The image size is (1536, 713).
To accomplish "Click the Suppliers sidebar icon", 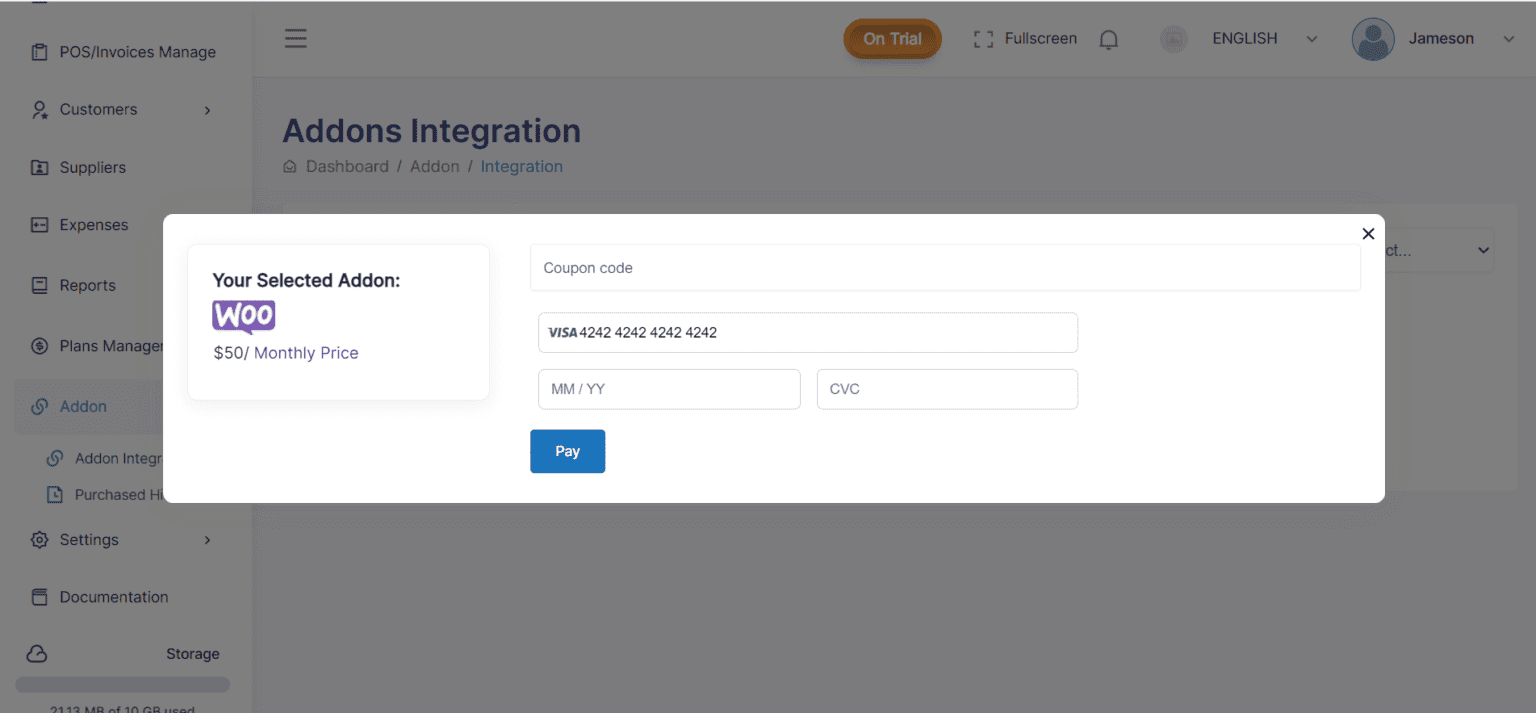I will click(39, 167).
